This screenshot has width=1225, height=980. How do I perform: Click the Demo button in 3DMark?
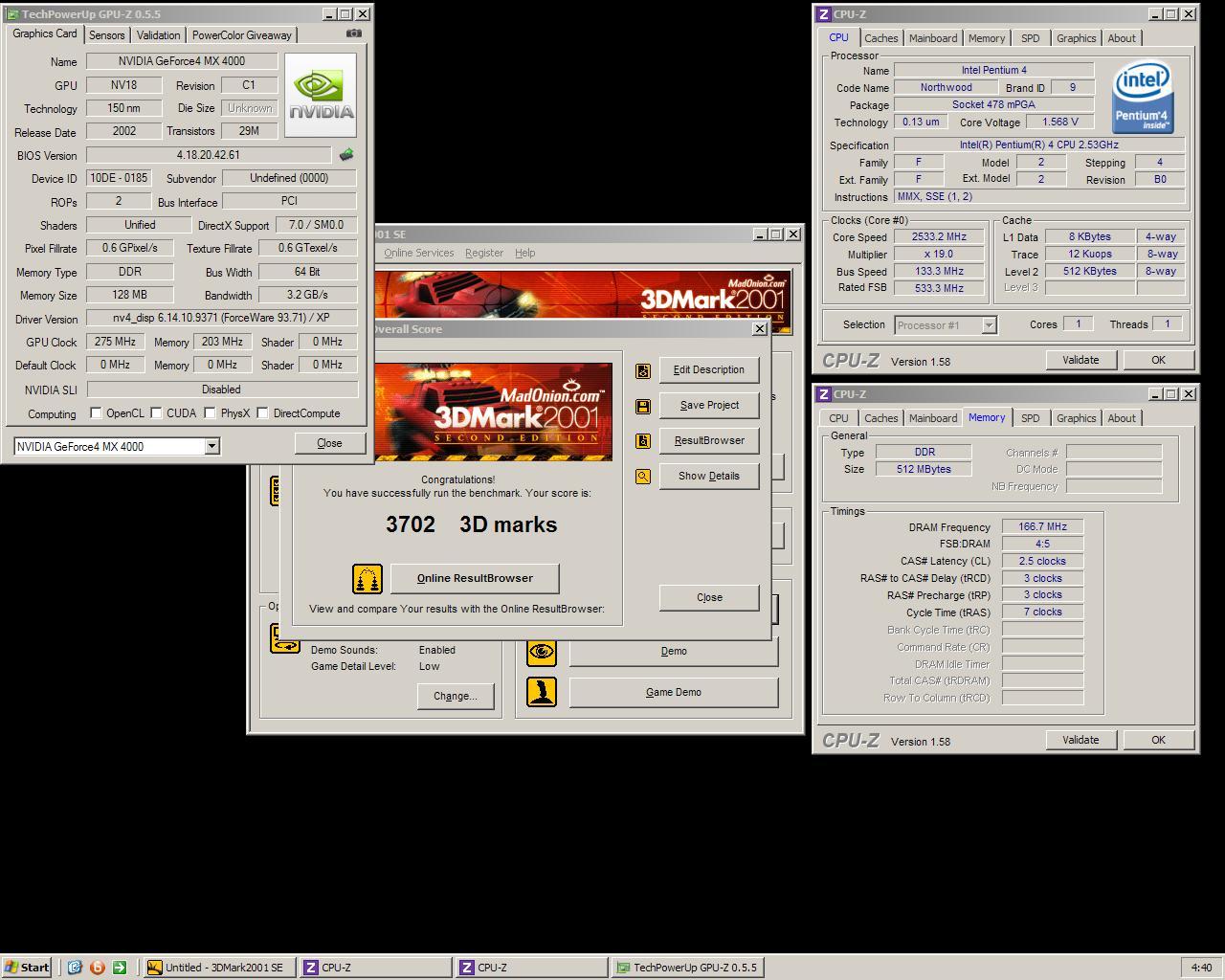tap(674, 652)
